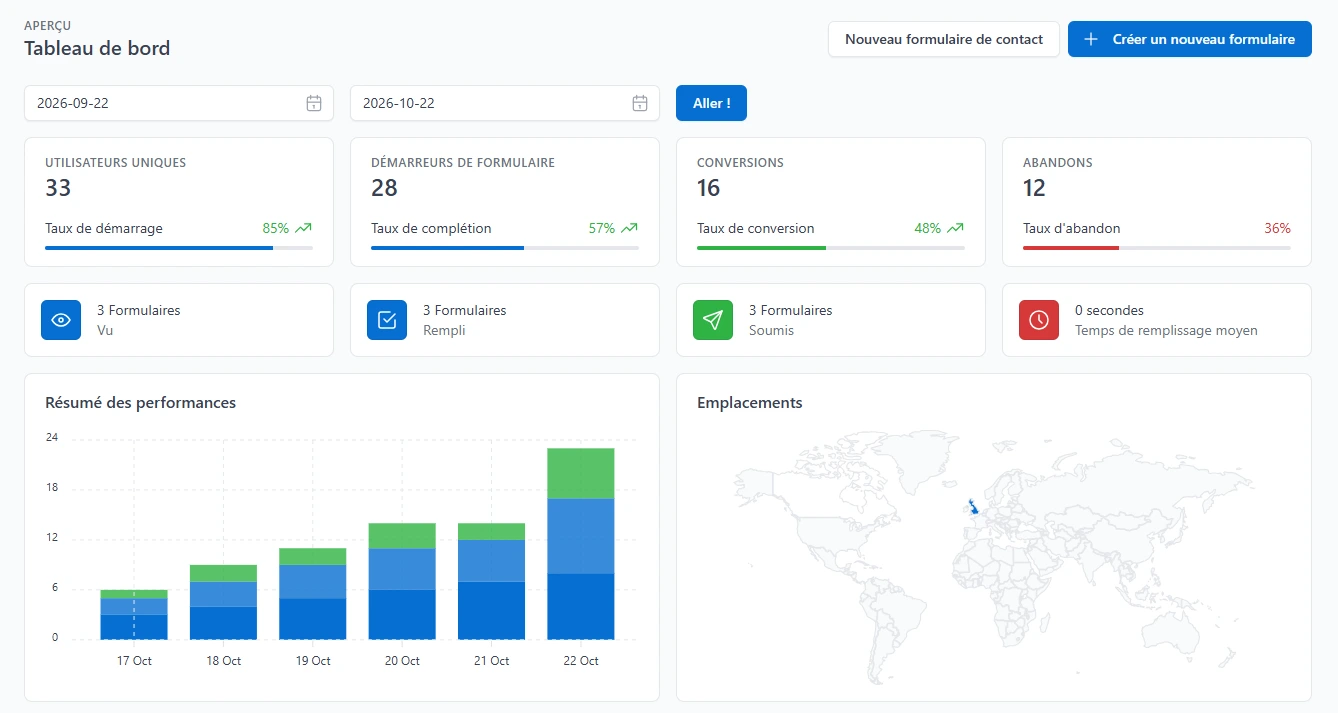Click the end date field 2026-10-22
This screenshot has height=713, width=1338.
[505, 103]
